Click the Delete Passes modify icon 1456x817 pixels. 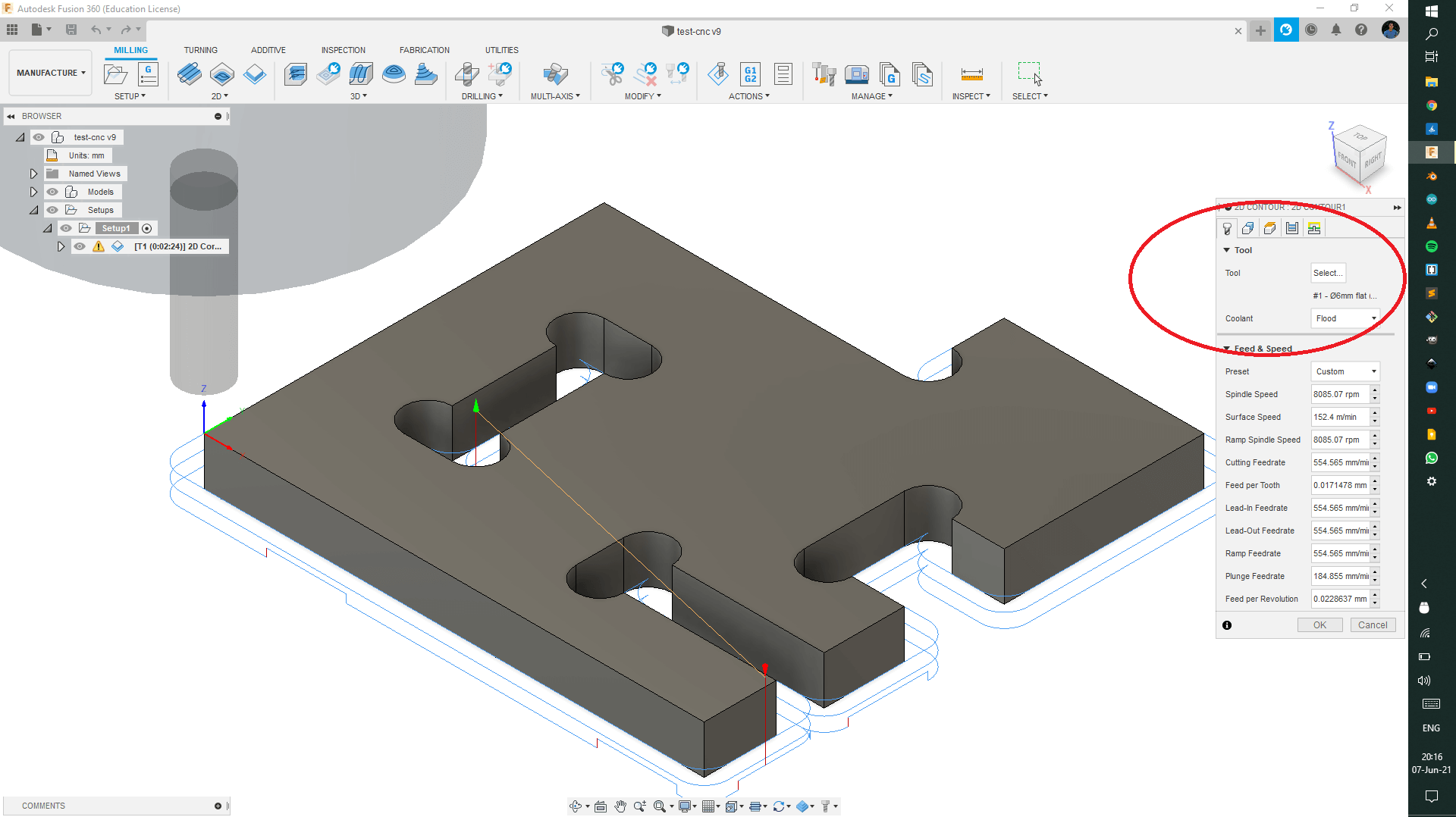645,74
